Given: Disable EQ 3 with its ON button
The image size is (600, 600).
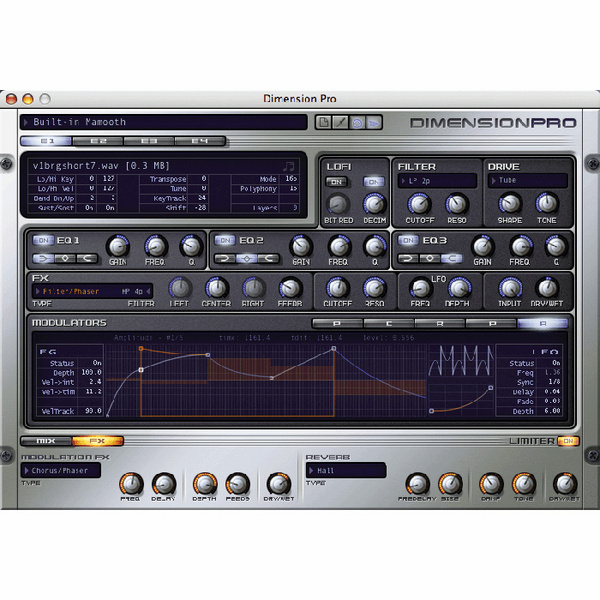Looking at the screenshot, I should point(408,240).
